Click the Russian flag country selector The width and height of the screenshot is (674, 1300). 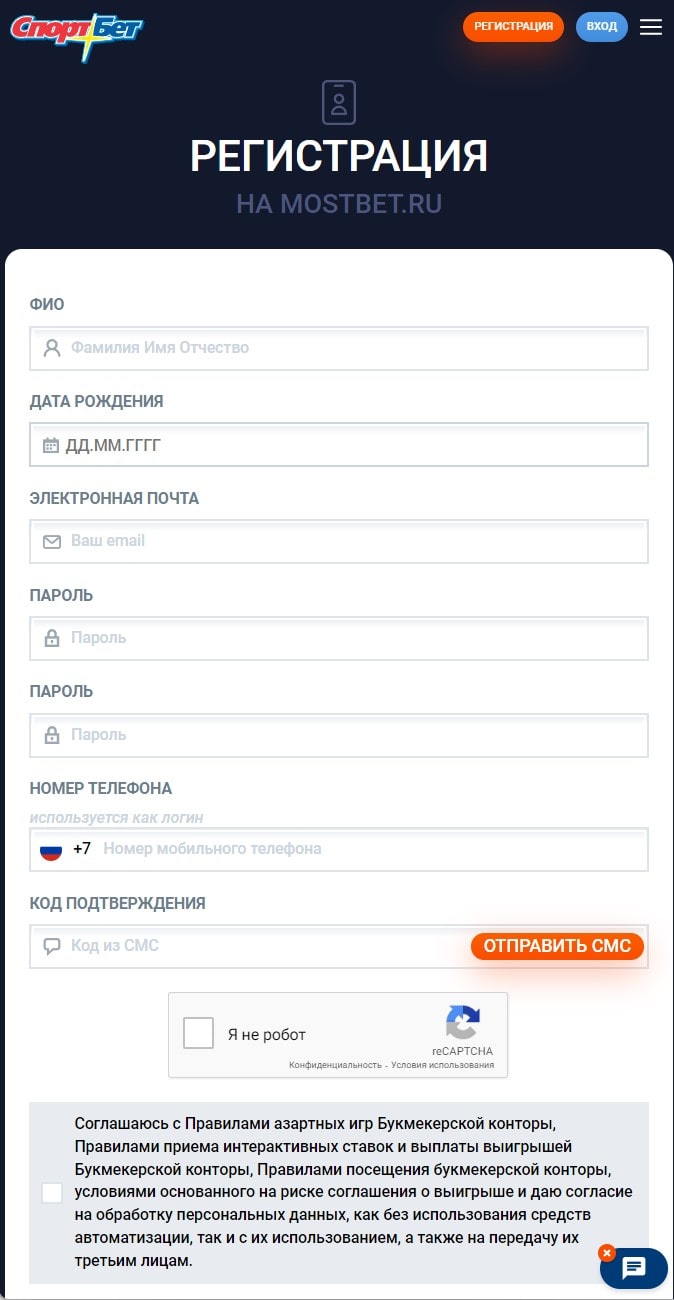click(51, 849)
